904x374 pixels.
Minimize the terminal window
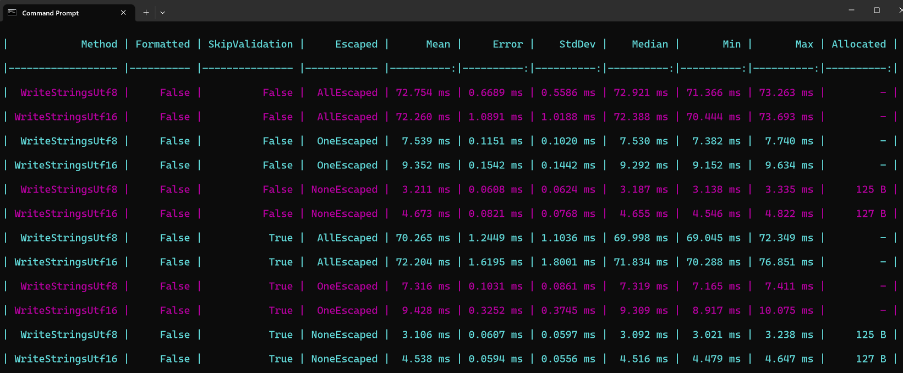point(852,10)
